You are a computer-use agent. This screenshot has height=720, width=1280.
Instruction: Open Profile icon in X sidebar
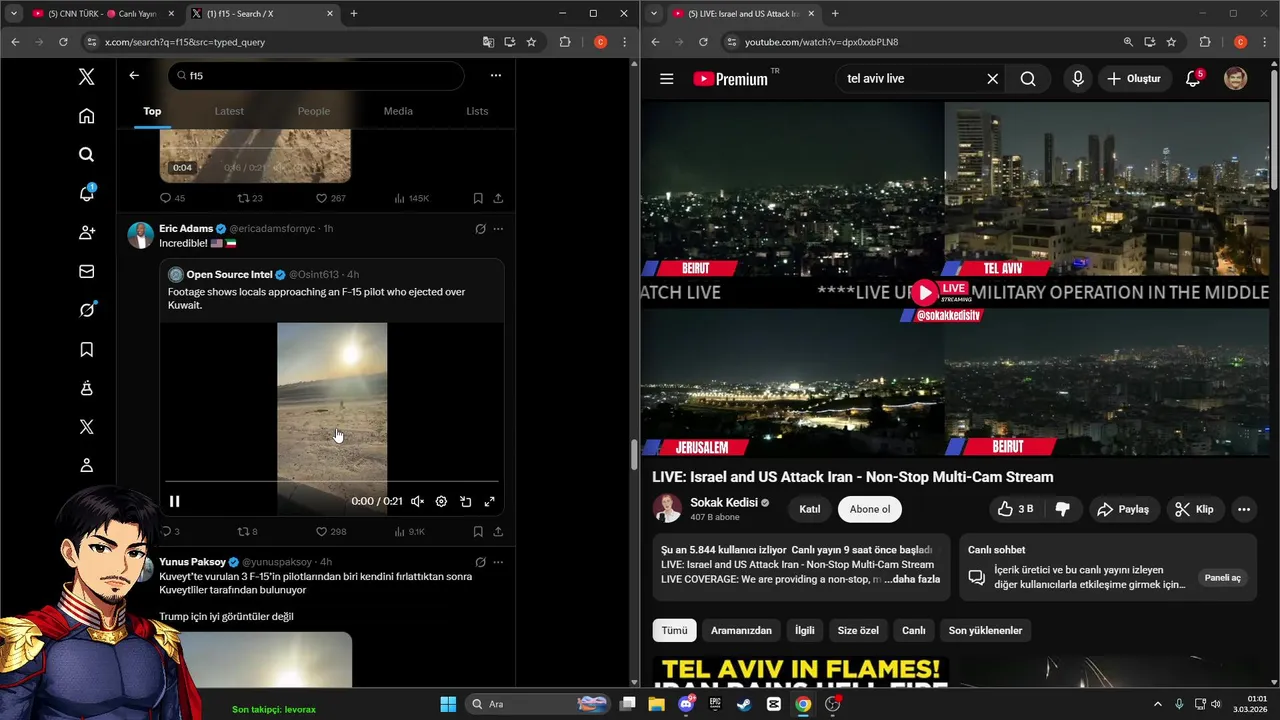click(x=87, y=465)
